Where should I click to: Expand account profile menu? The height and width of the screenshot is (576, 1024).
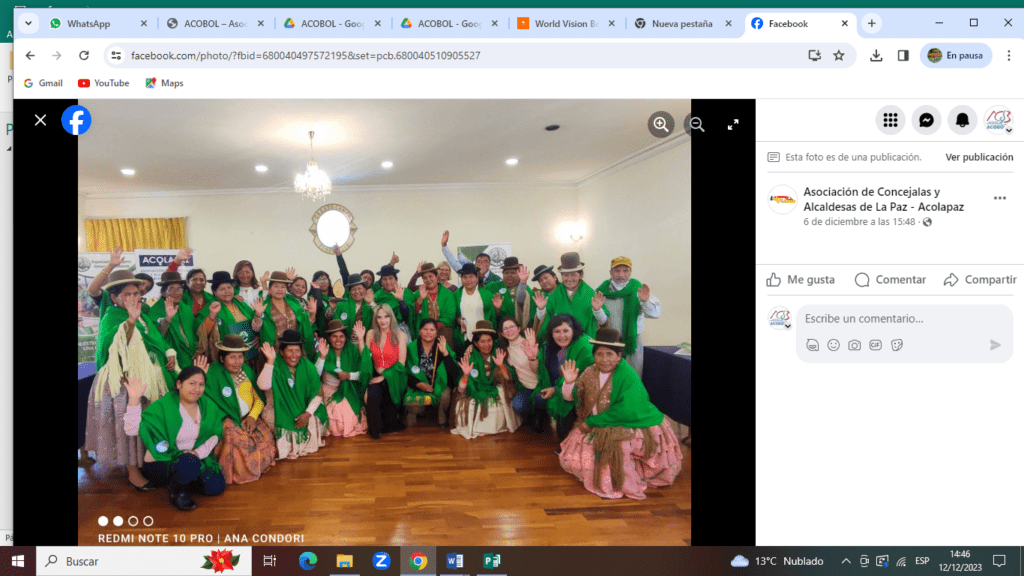click(x=998, y=120)
